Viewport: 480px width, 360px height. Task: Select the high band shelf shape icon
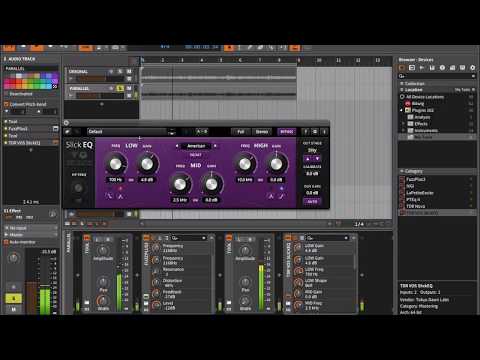pos(282,196)
